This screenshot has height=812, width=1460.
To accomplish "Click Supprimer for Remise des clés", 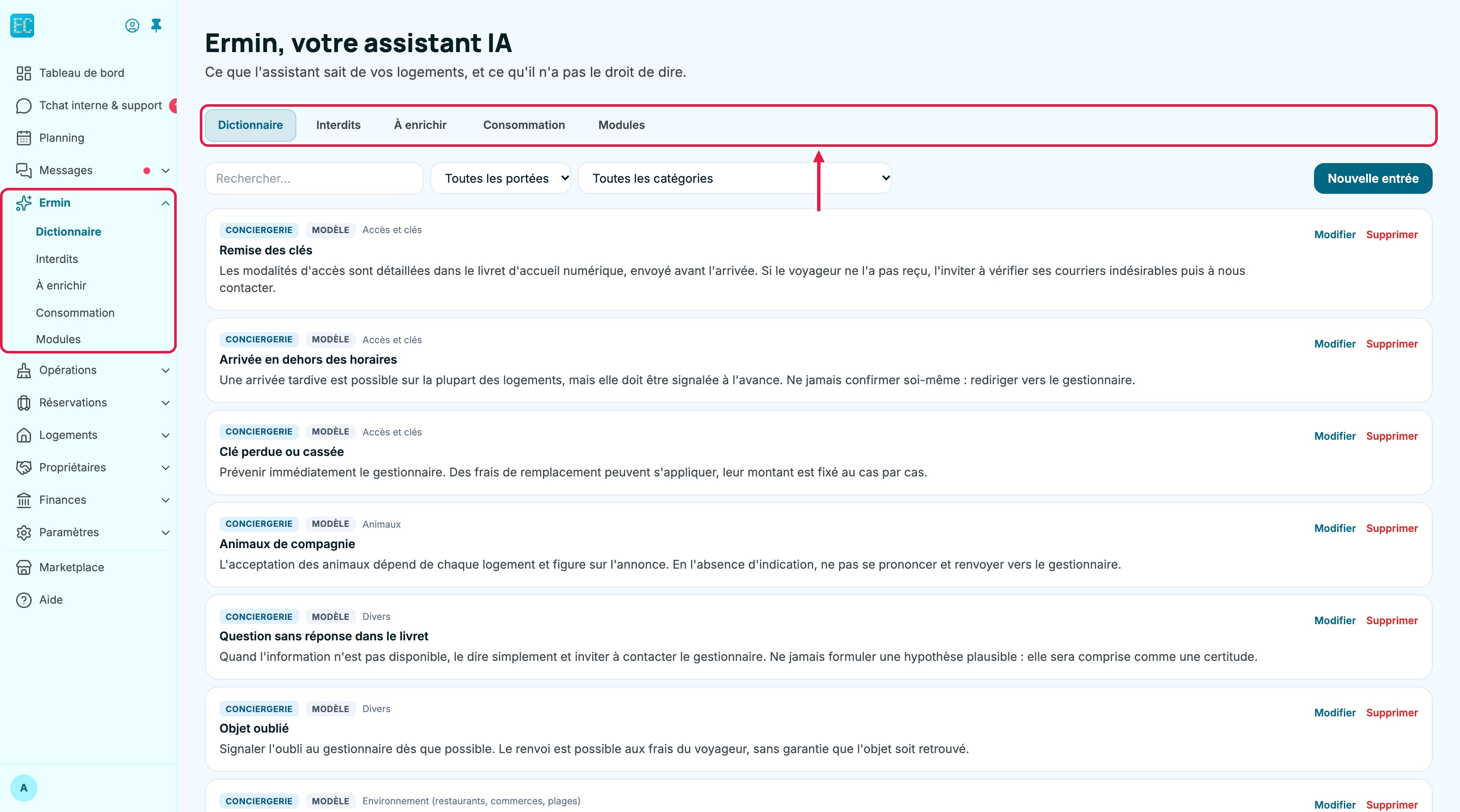I will tap(1391, 234).
